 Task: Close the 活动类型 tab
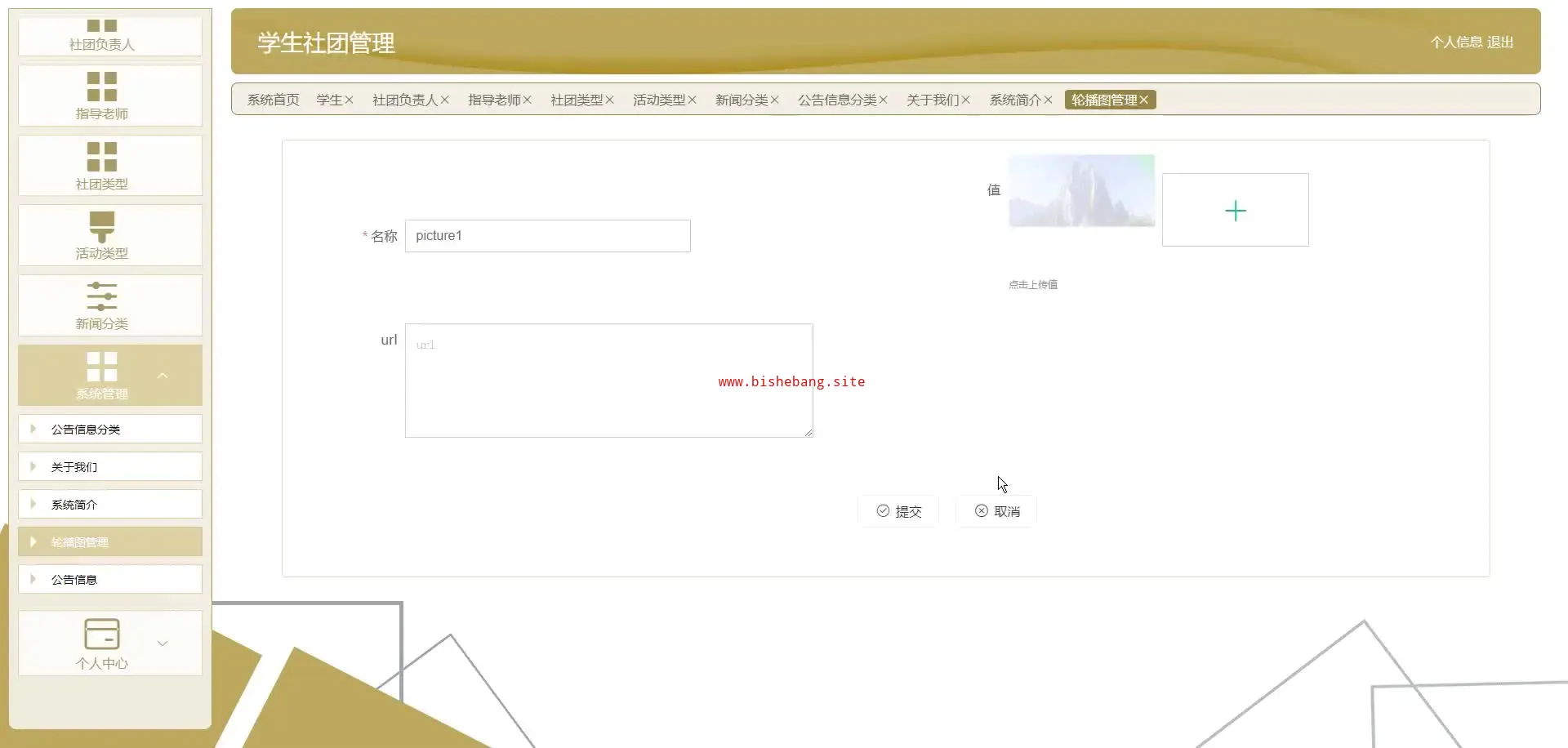[693, 100]
